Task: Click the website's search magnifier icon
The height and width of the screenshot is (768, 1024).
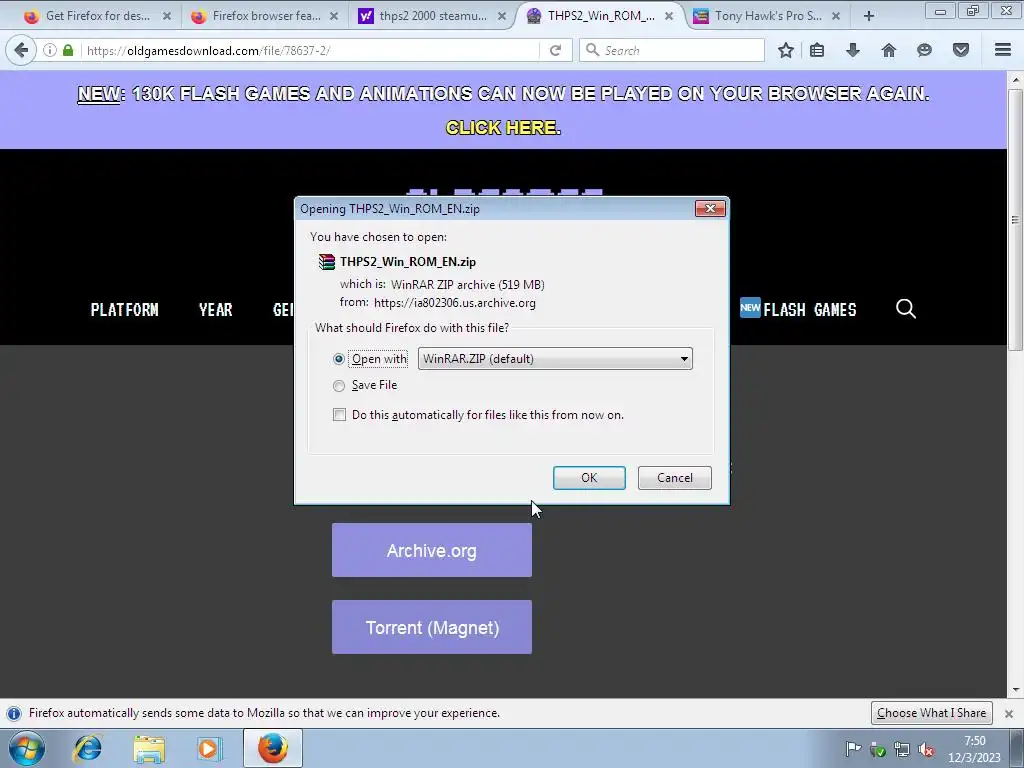Action: click(x=906, y=309)
